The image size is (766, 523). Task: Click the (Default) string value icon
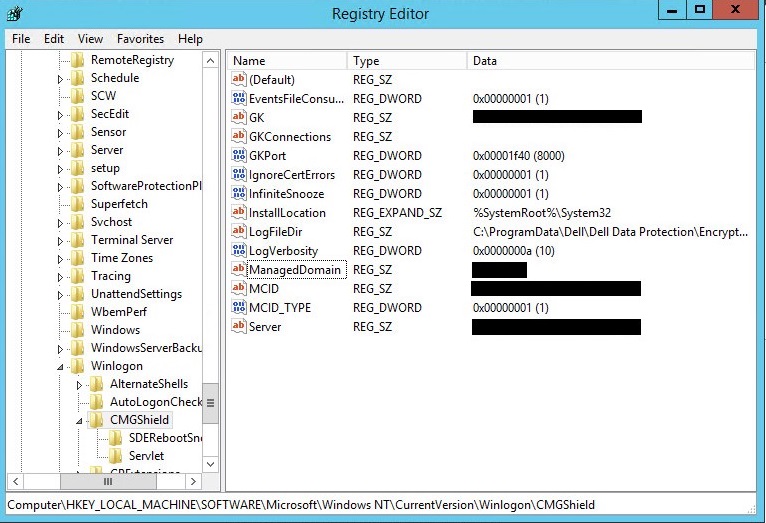click(x=238, y=79)
